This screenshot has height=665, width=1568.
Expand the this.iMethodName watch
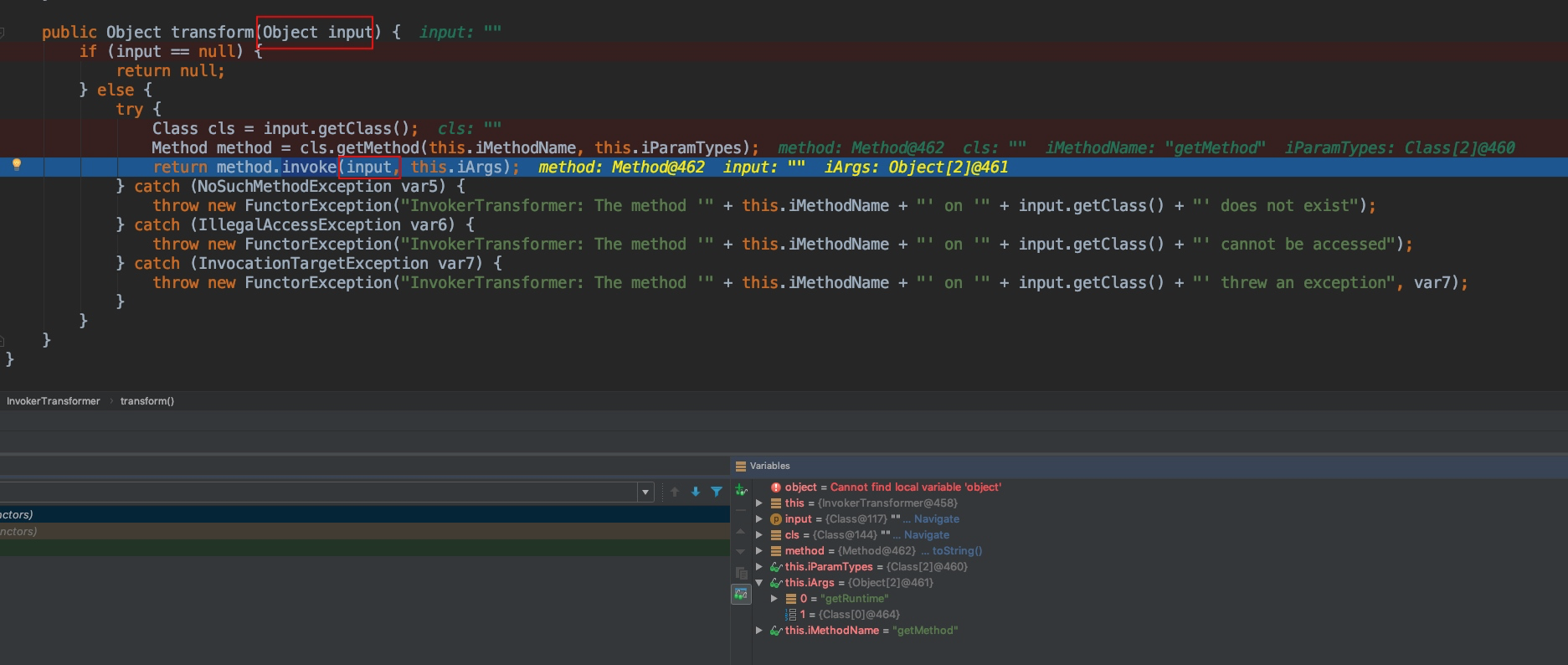pyautogui.click(x=759, y=631)
